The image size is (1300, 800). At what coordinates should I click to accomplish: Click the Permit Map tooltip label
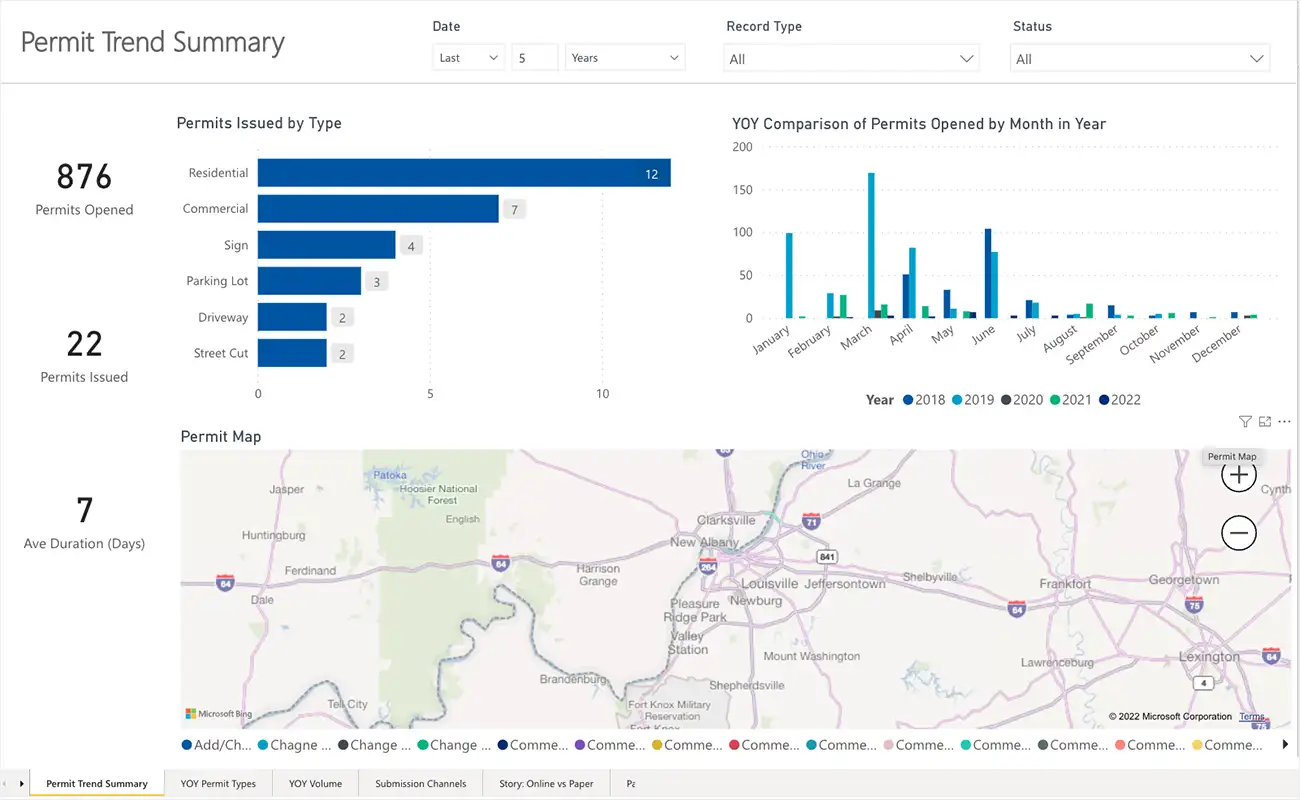point(1232,456)
